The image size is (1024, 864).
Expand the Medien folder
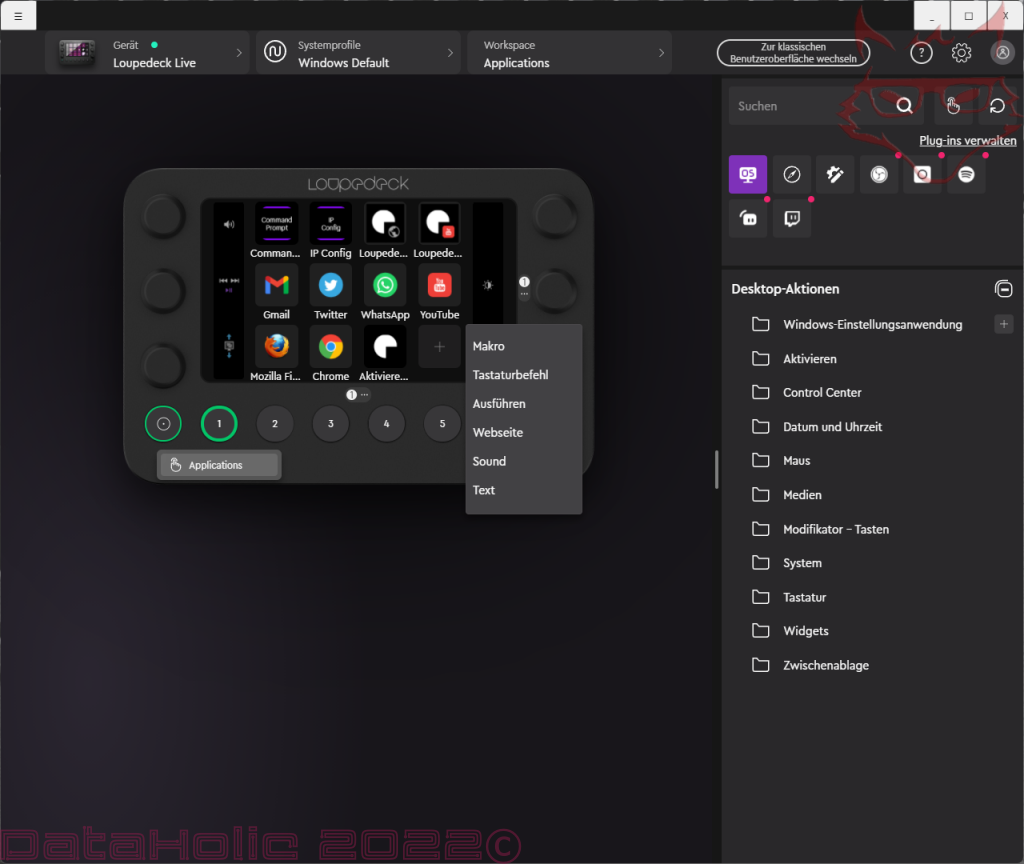(787, 495)
